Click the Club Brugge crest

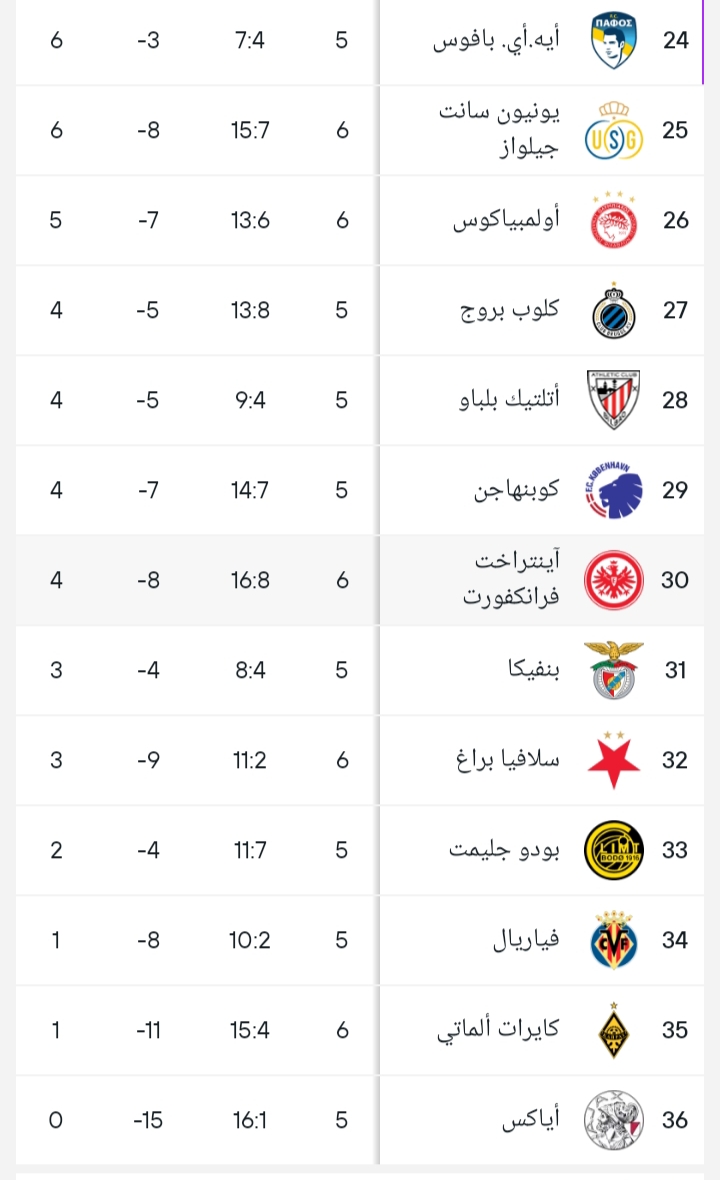click(x=614, y=310)
